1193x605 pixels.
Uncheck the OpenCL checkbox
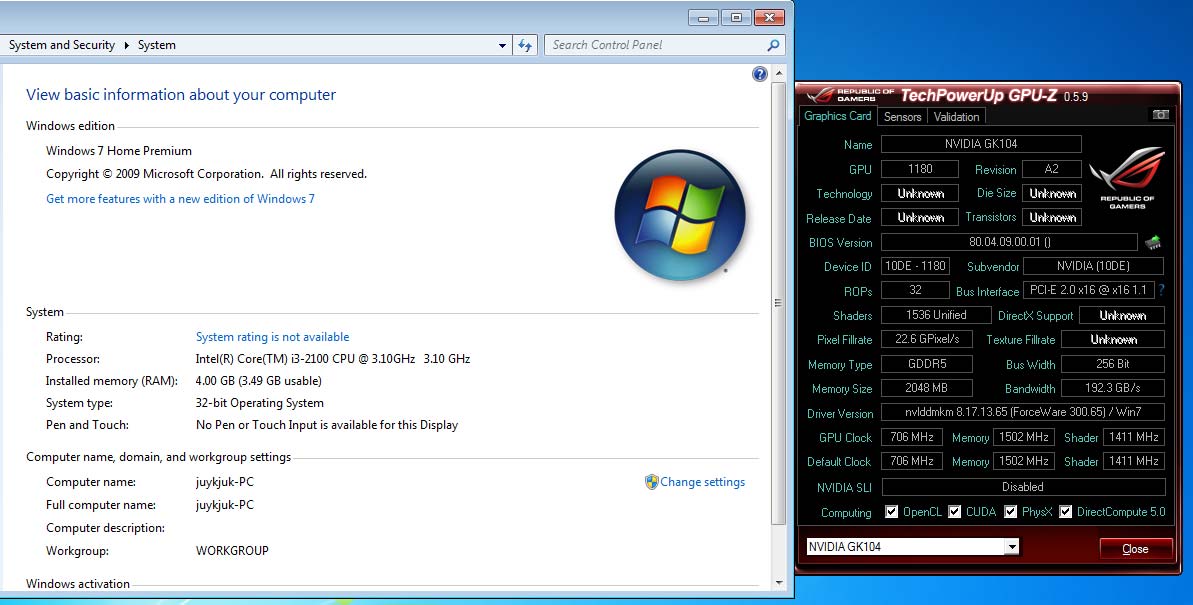(x=891, y=512)
